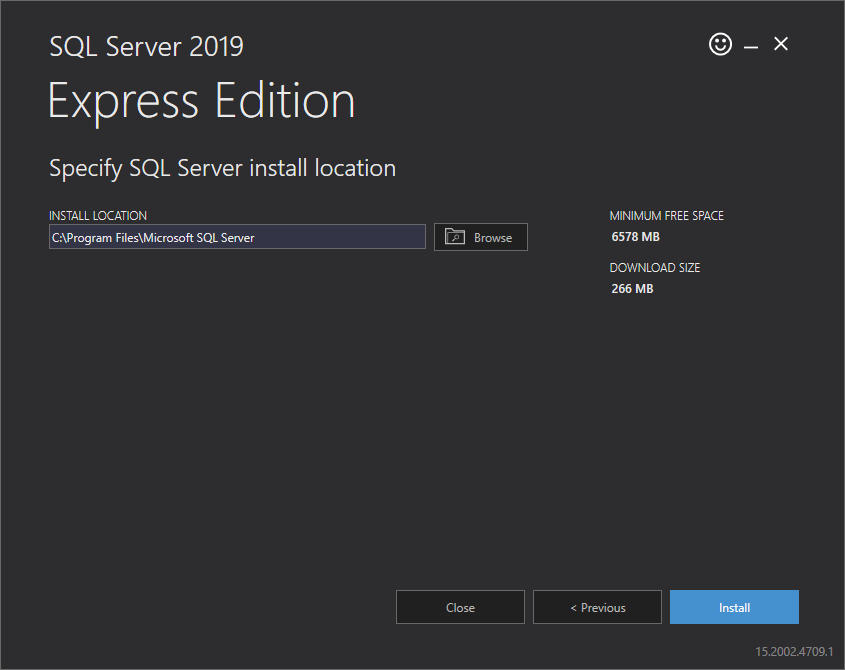Focus the install location text field
The width and height of the screenshot is (845, 670).
pos(340,237)
